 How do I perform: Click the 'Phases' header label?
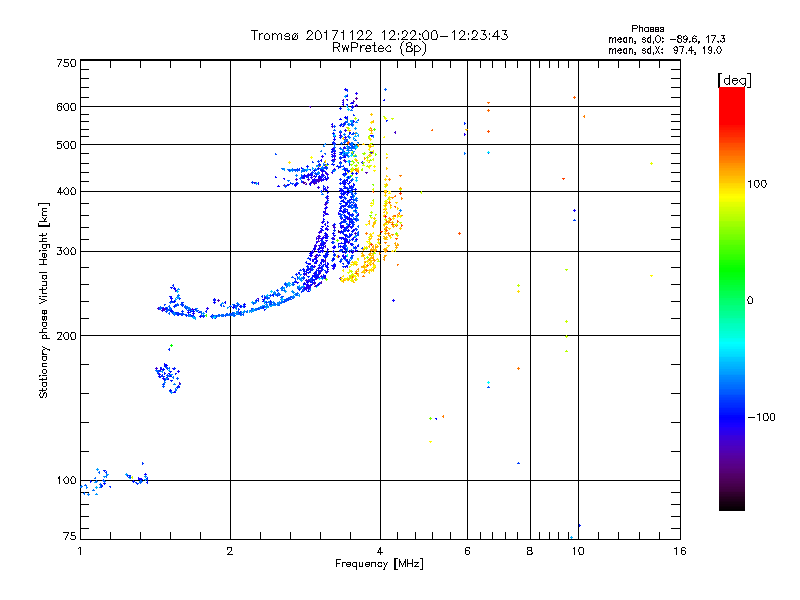[647, 29]
